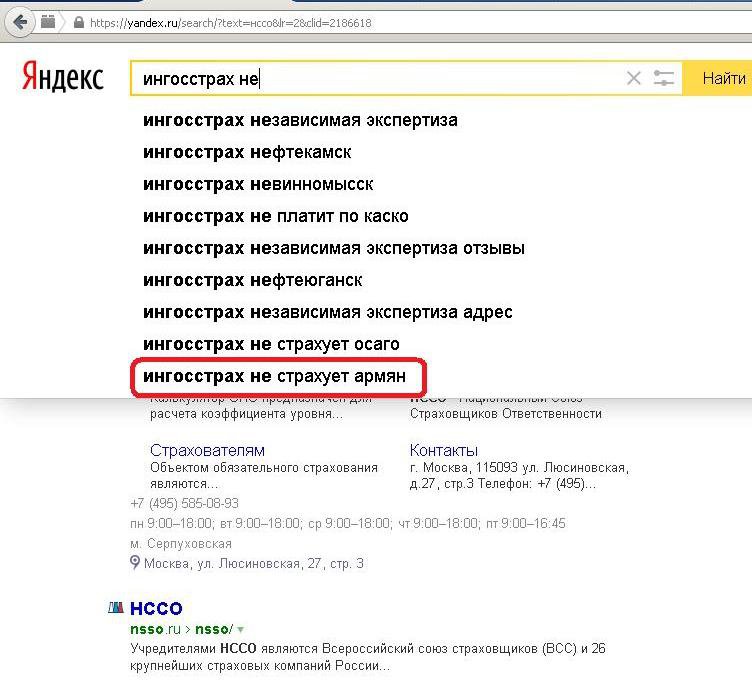Open the Страхователям link
The height and width of the screenshot is (690, 752).
point(207,450)
